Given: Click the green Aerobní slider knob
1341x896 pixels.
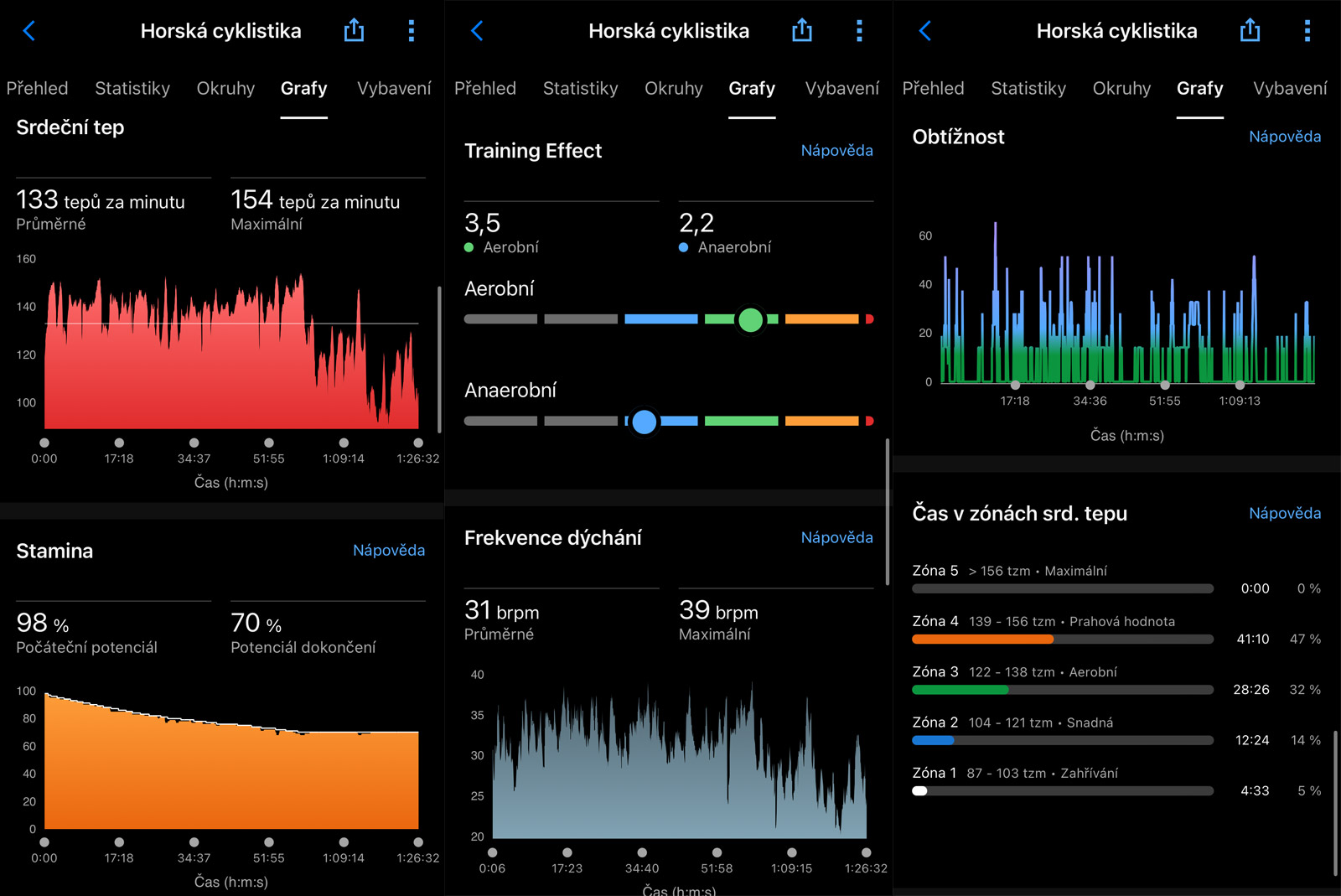Looking at the screenshot, I should pyautogui.click(x=750, y=319).
